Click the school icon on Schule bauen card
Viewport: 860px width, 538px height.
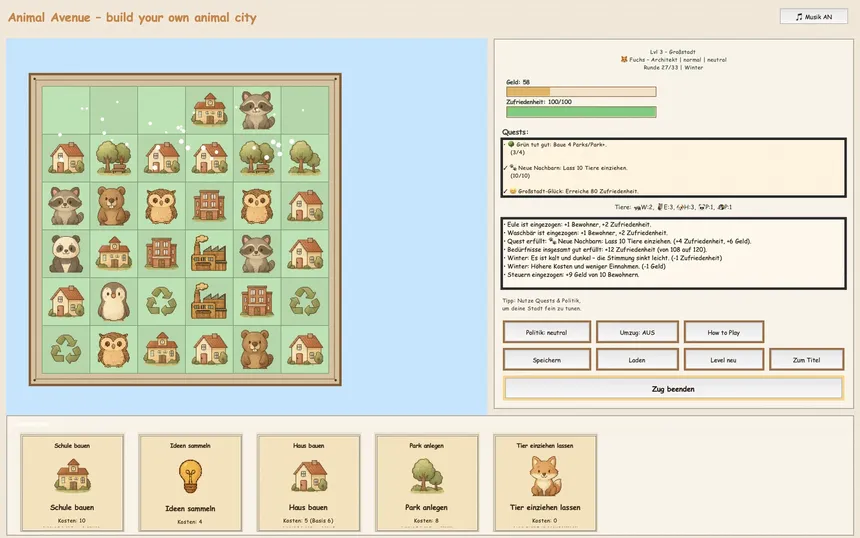pos(74,476)
